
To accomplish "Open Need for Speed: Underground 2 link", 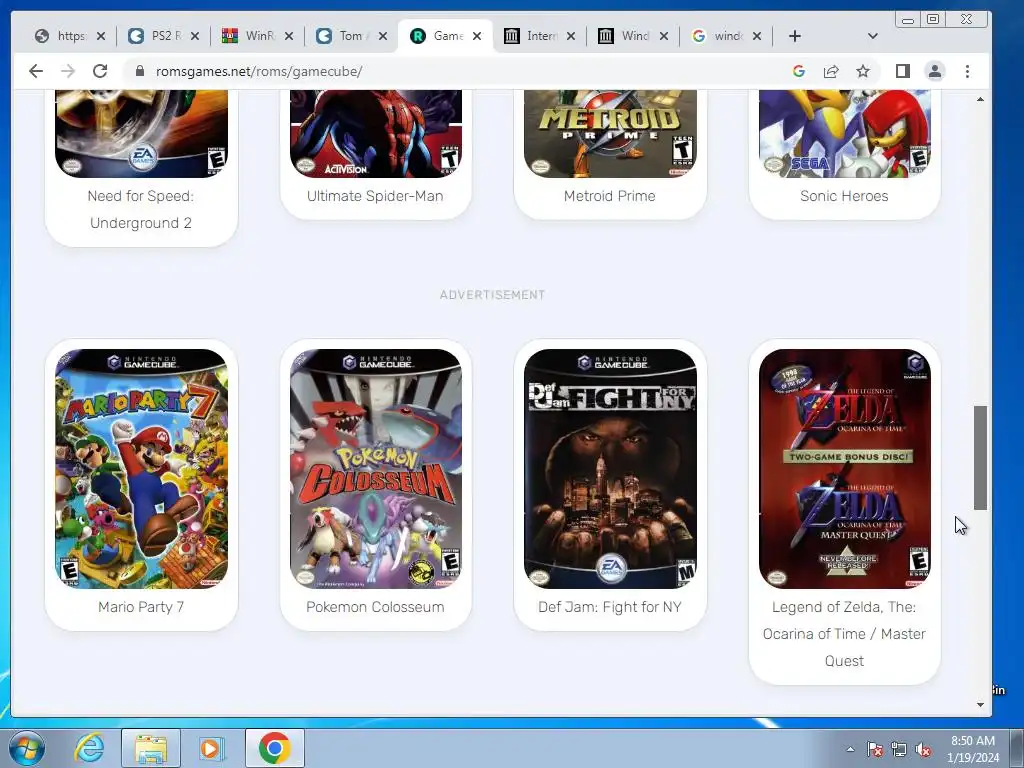I will pos(141,209).
